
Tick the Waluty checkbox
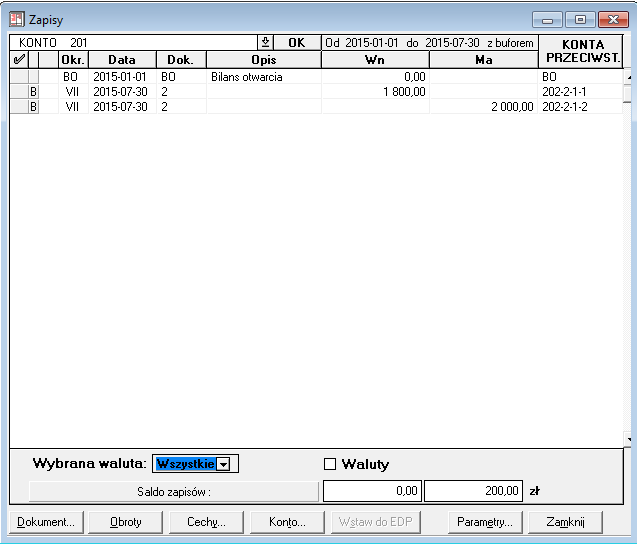pos(330,464)
